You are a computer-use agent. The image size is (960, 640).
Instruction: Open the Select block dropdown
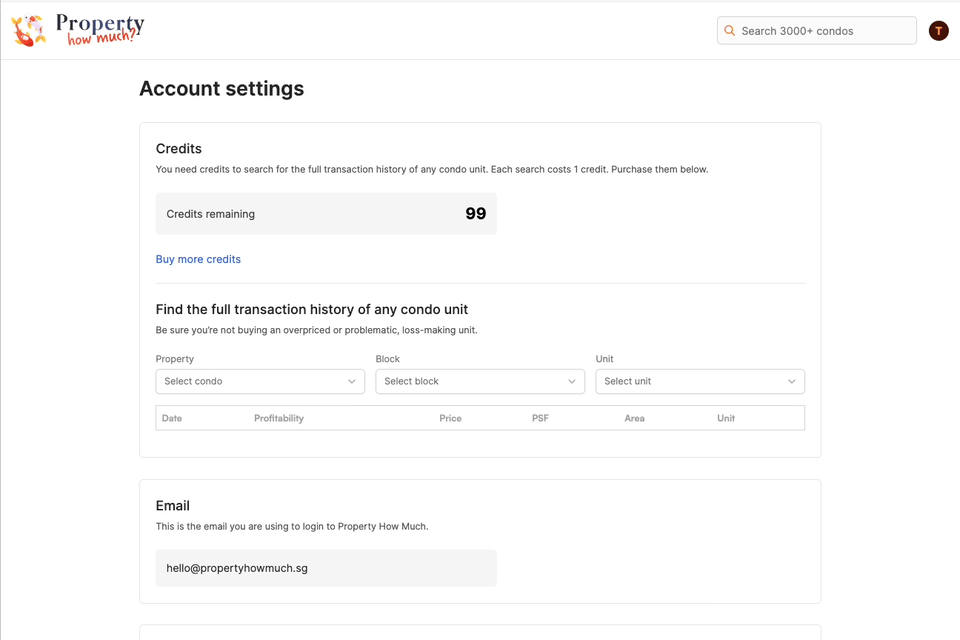point(480,382)
